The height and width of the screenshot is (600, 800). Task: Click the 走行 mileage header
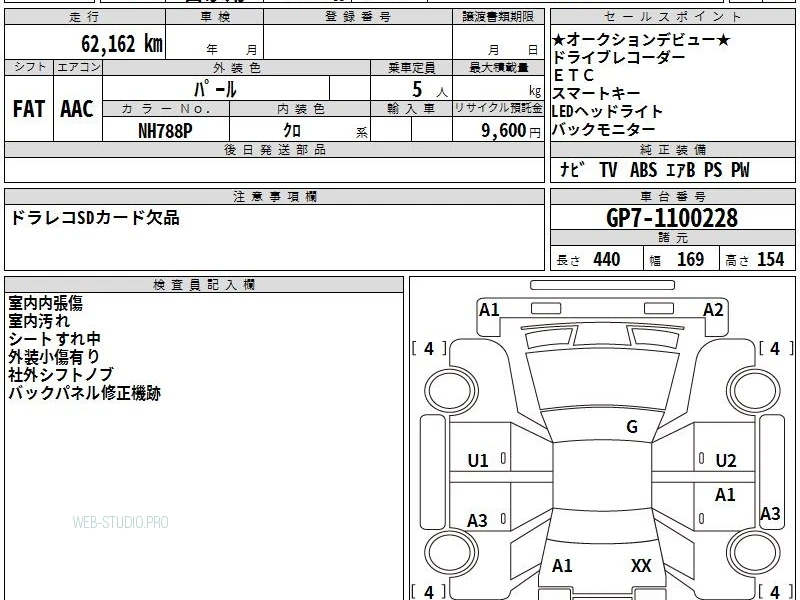(x=85, y=17)
